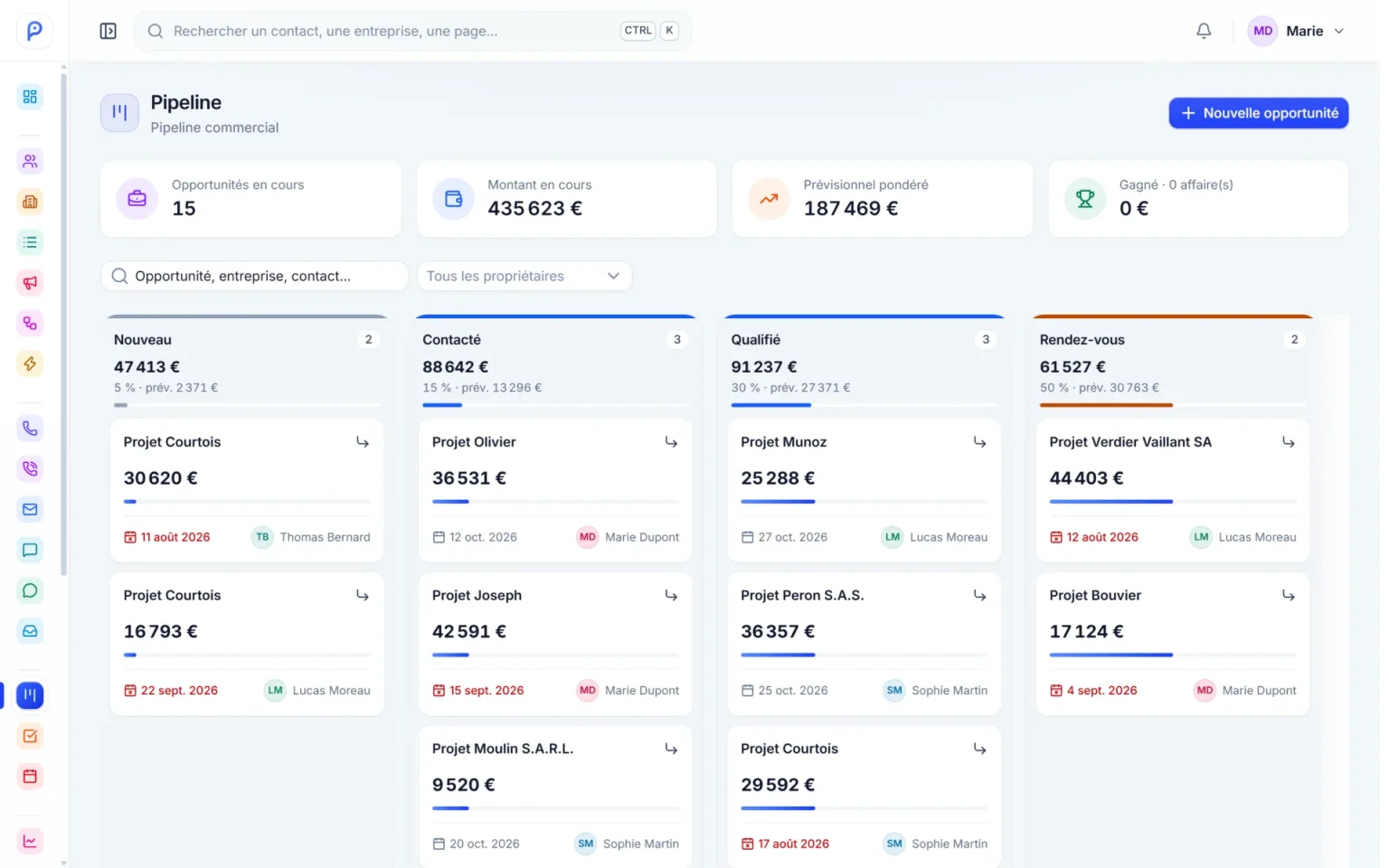This screenshot has height=868, width=1389.
Task: Click the Gagné trophy icon
Action: [x=1085, y=199]
